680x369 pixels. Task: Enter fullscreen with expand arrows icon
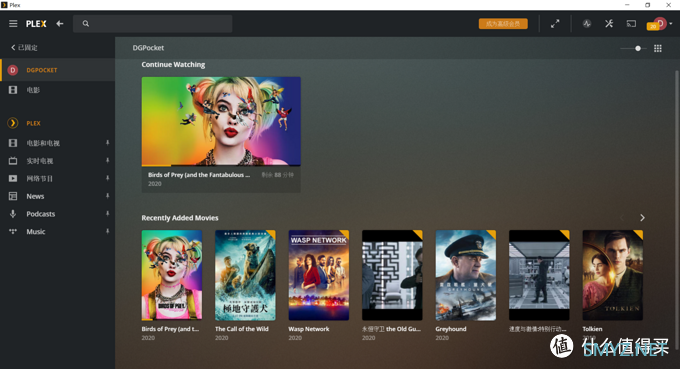pos(555,24)
